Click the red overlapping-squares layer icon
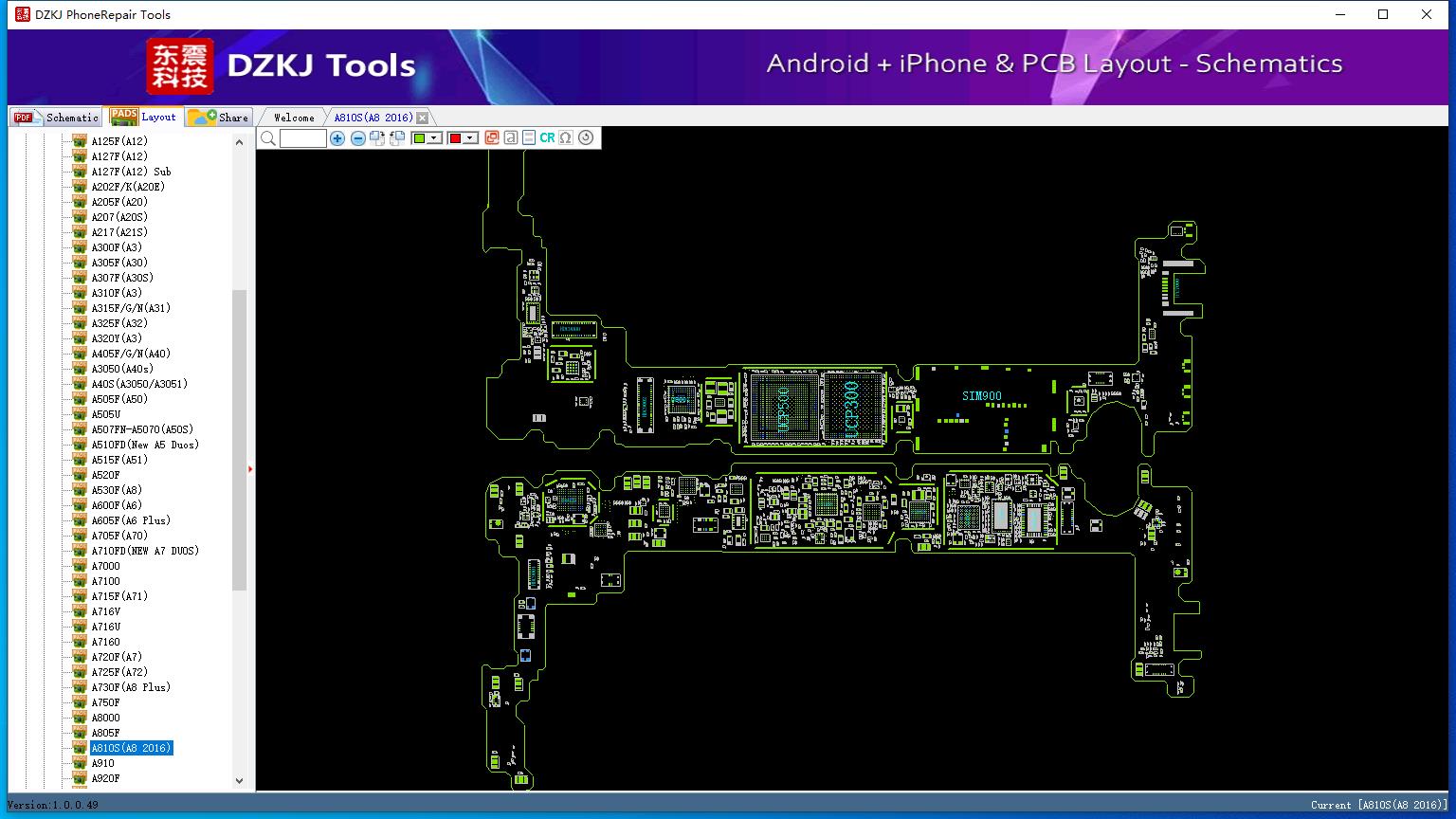 click(492, 138)
